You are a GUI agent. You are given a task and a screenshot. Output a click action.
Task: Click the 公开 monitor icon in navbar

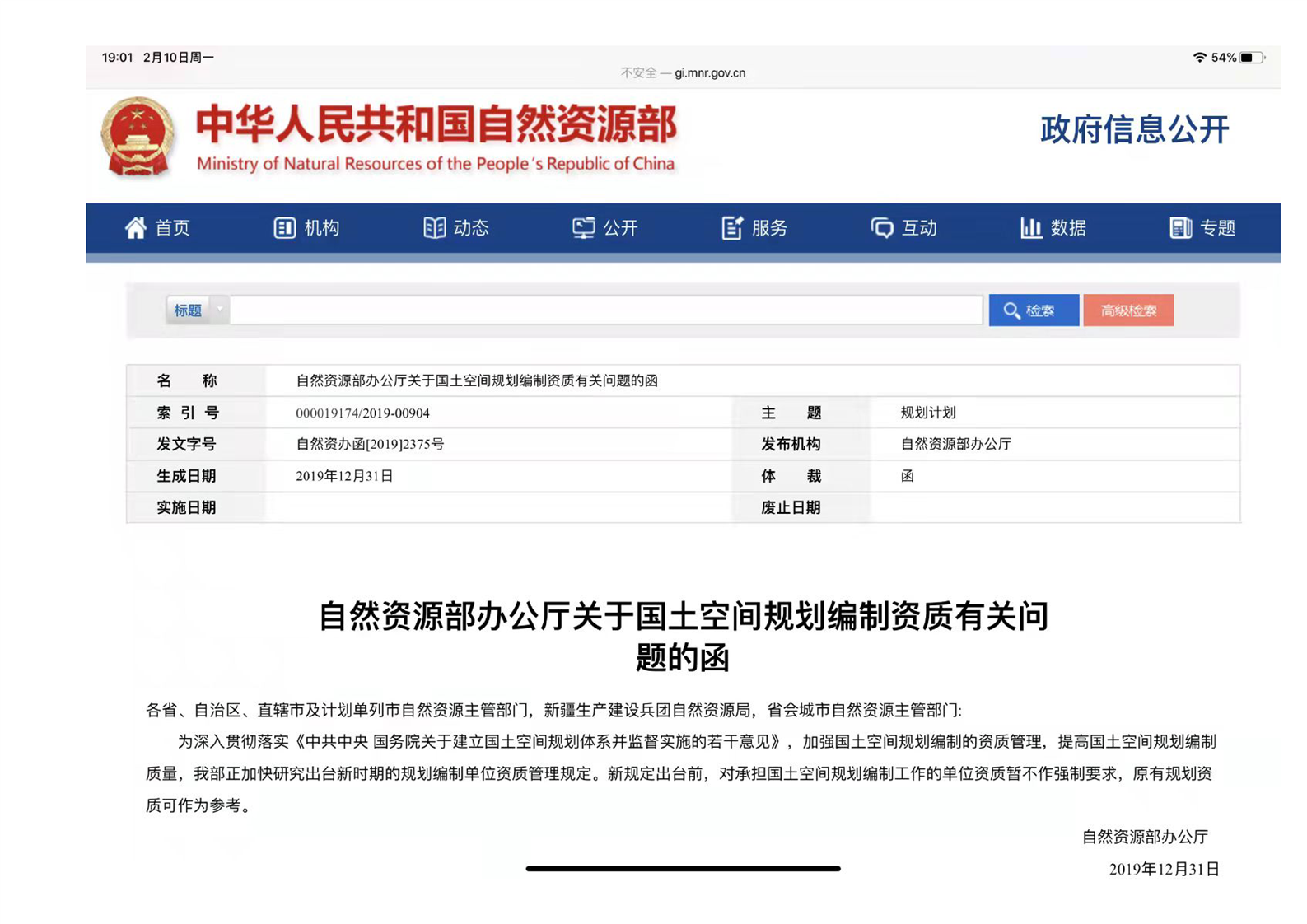(583, 228)
